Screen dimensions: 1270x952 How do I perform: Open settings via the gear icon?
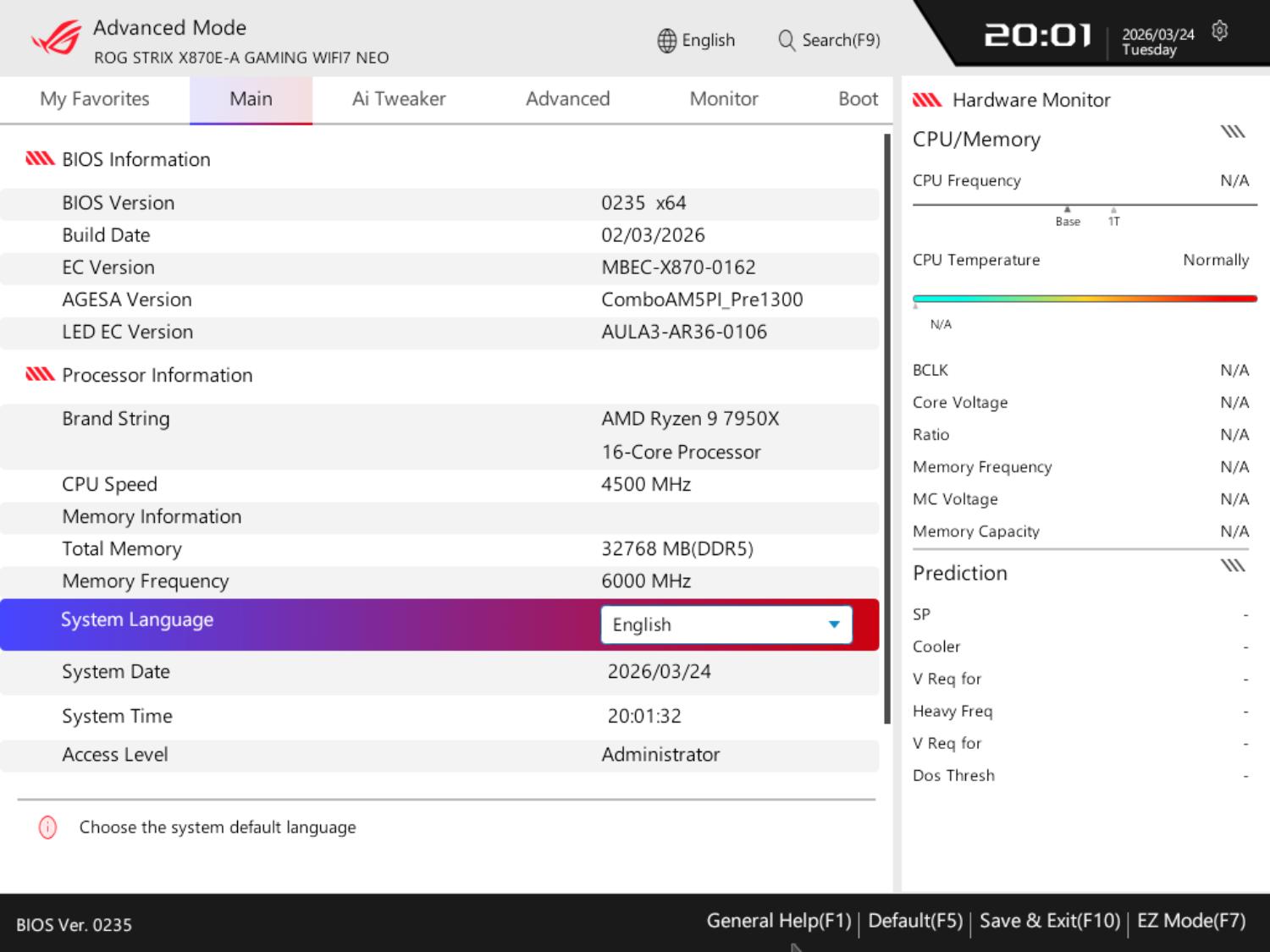coord(1219,31)
